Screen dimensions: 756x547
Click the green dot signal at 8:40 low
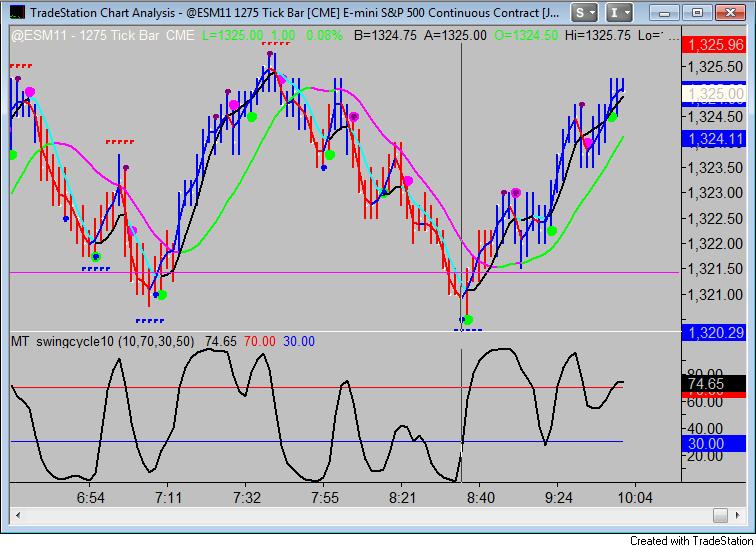pyautogui.click(x=468, y=320)
